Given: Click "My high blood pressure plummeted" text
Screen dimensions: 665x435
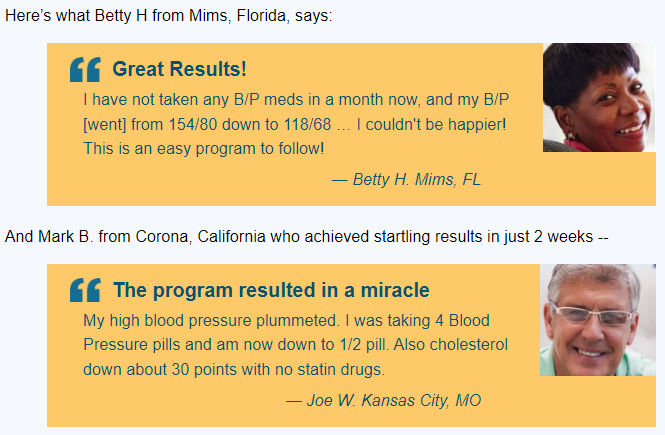Looking at the screenshot, I should click(211, 321).
